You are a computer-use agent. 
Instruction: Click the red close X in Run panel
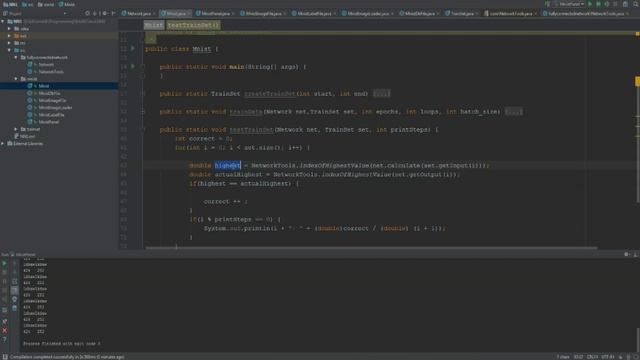[x=4, y=330]
